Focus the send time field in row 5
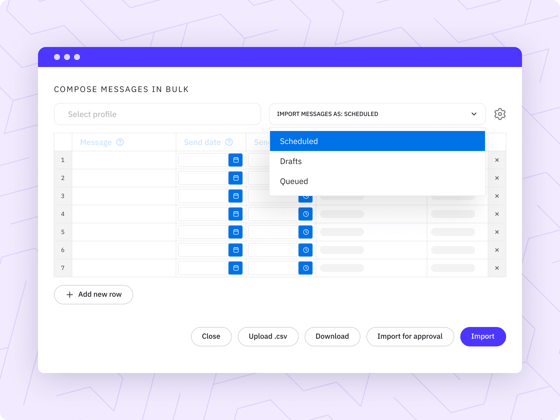This screenshot has width=560, height=420. tap(273, 232)
